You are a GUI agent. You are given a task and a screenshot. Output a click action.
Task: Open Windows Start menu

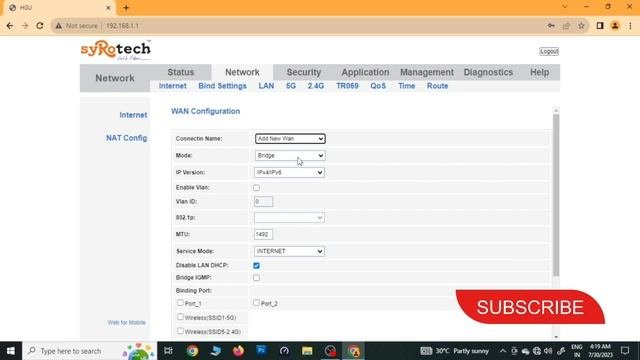11,351
